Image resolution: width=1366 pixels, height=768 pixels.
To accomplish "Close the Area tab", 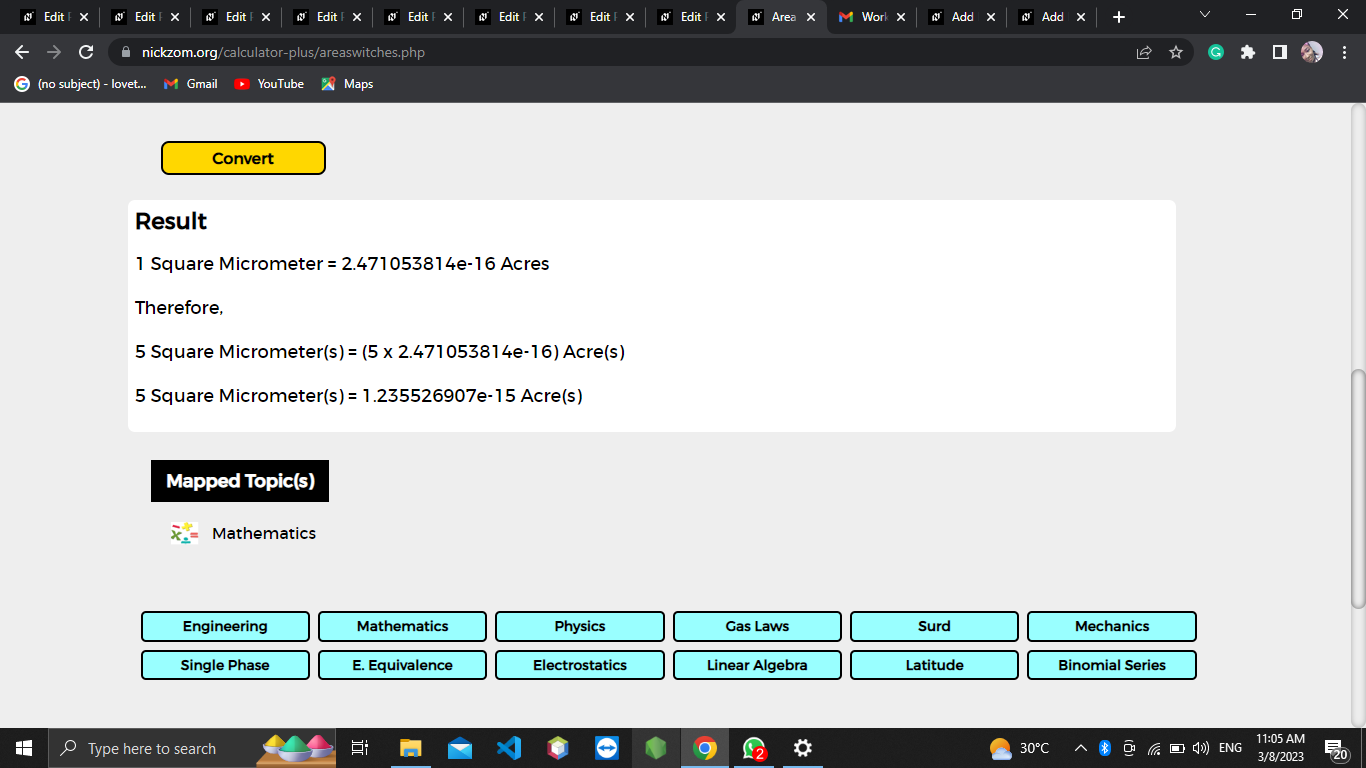I will (810, 17).
